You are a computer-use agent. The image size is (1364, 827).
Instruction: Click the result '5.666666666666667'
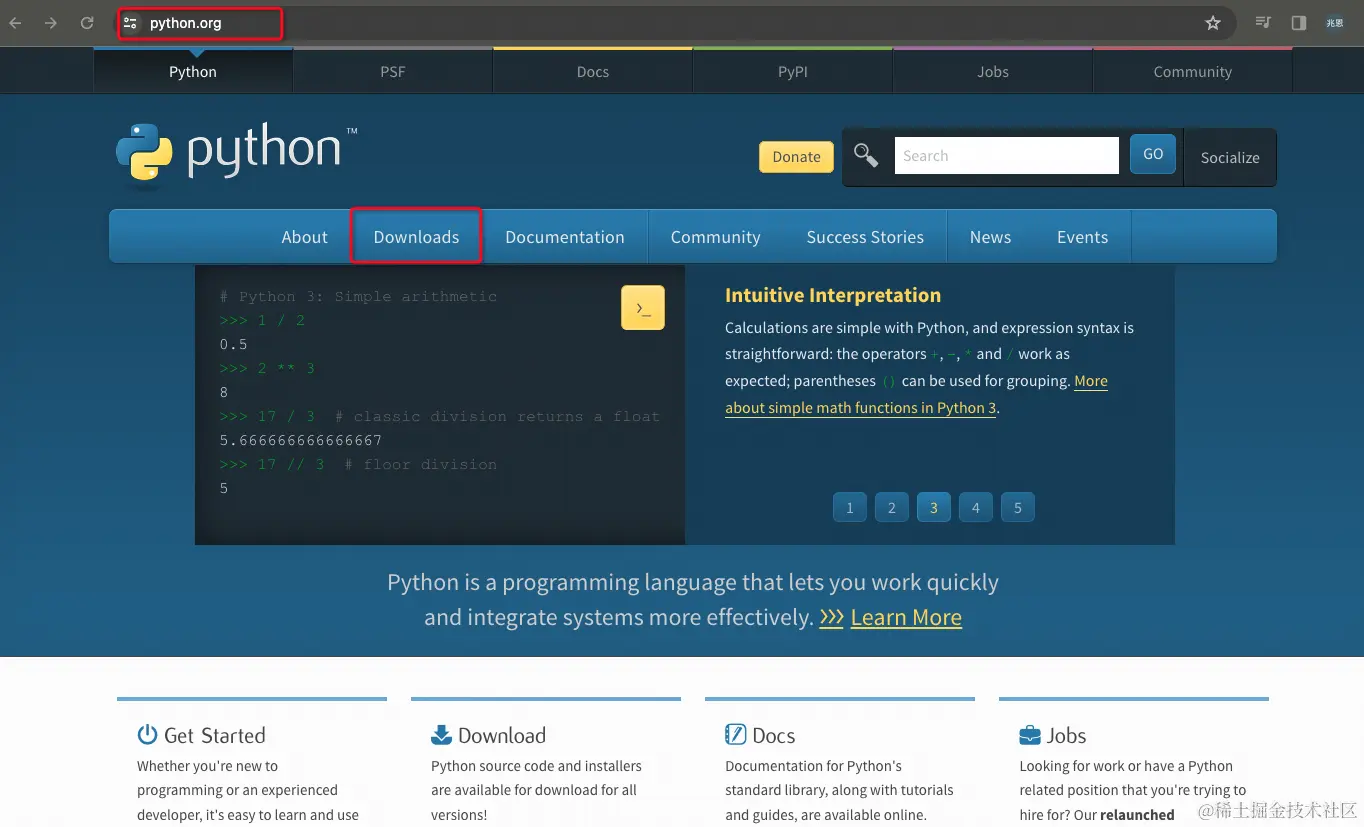301,440
